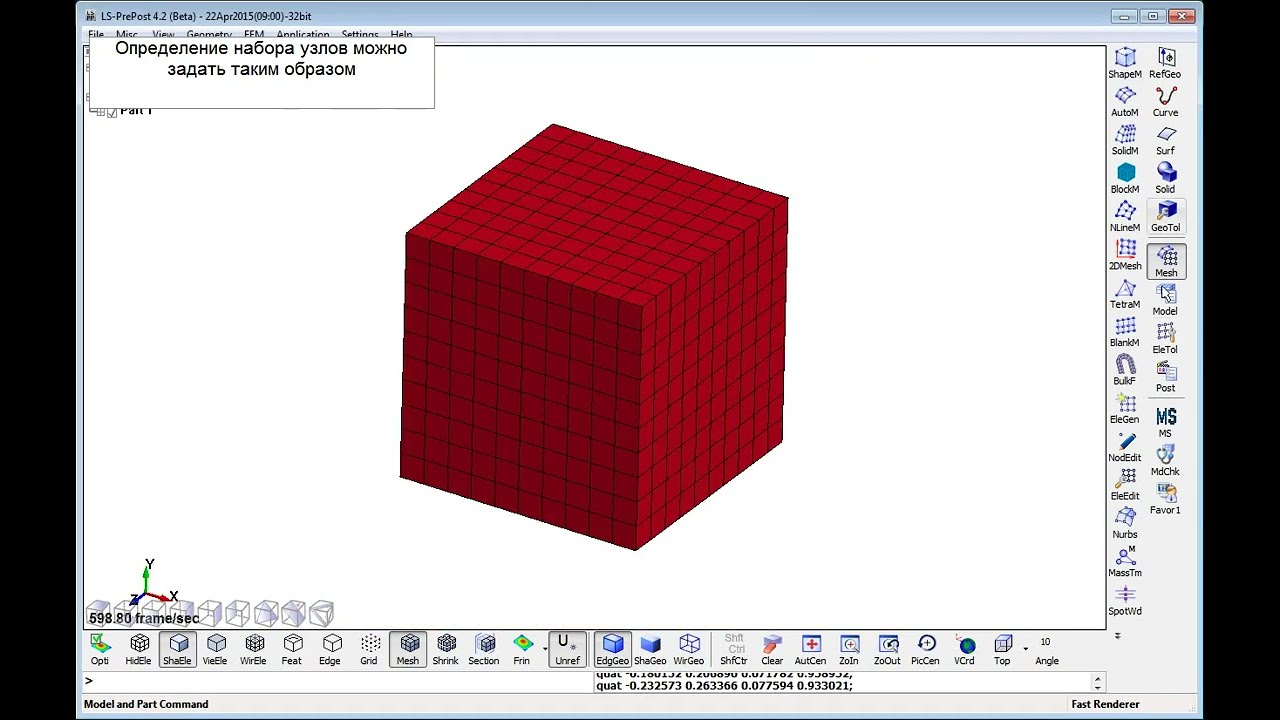The height and width of the screenshot is (720, 1280).
Task: Click ZoIn zoom in icon
Action: coord(849,650)
